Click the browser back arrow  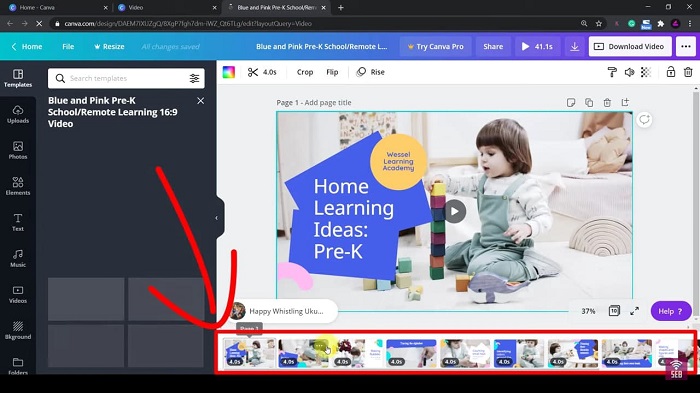10,24
